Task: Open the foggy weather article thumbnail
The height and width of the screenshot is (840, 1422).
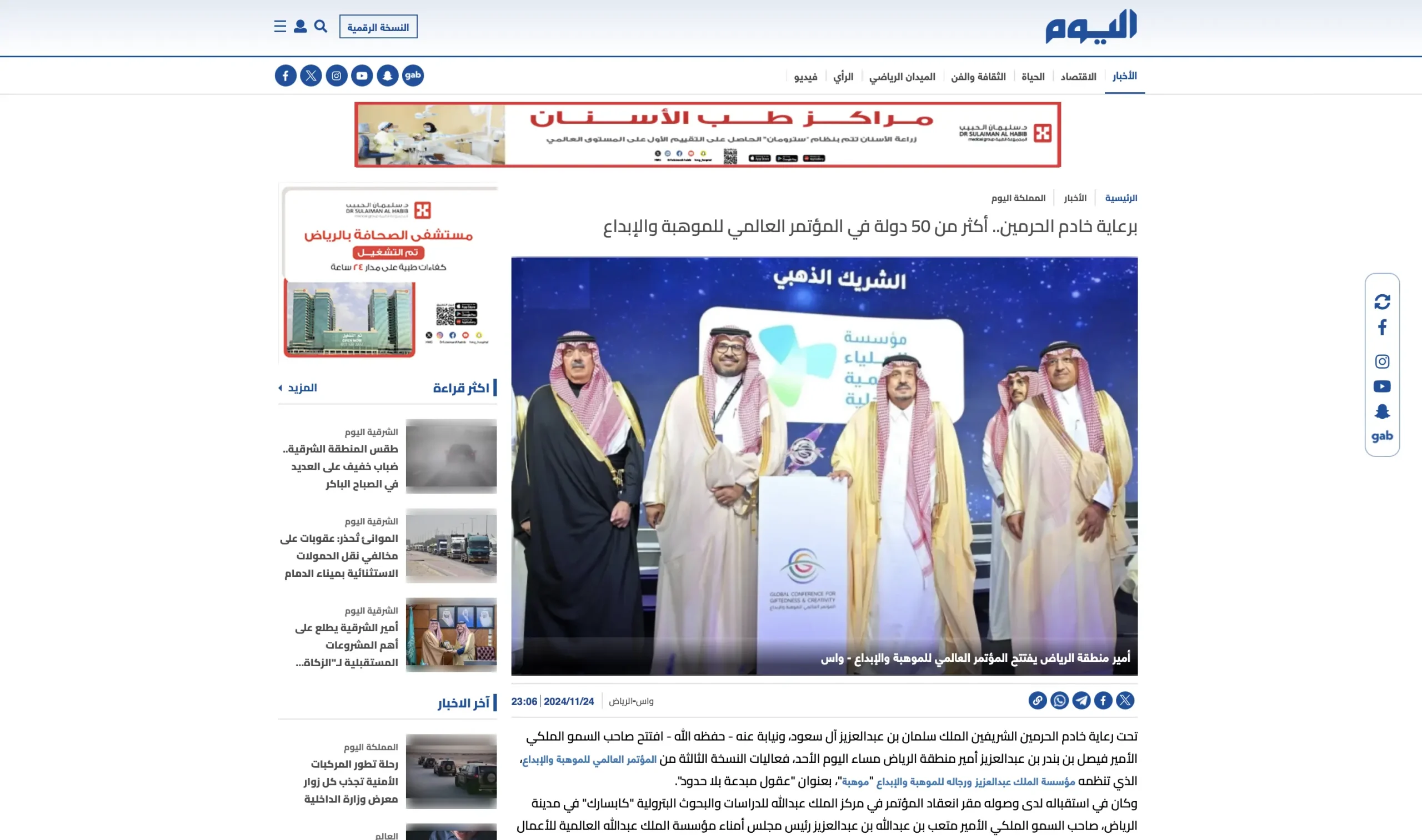Action: point(451,456)
